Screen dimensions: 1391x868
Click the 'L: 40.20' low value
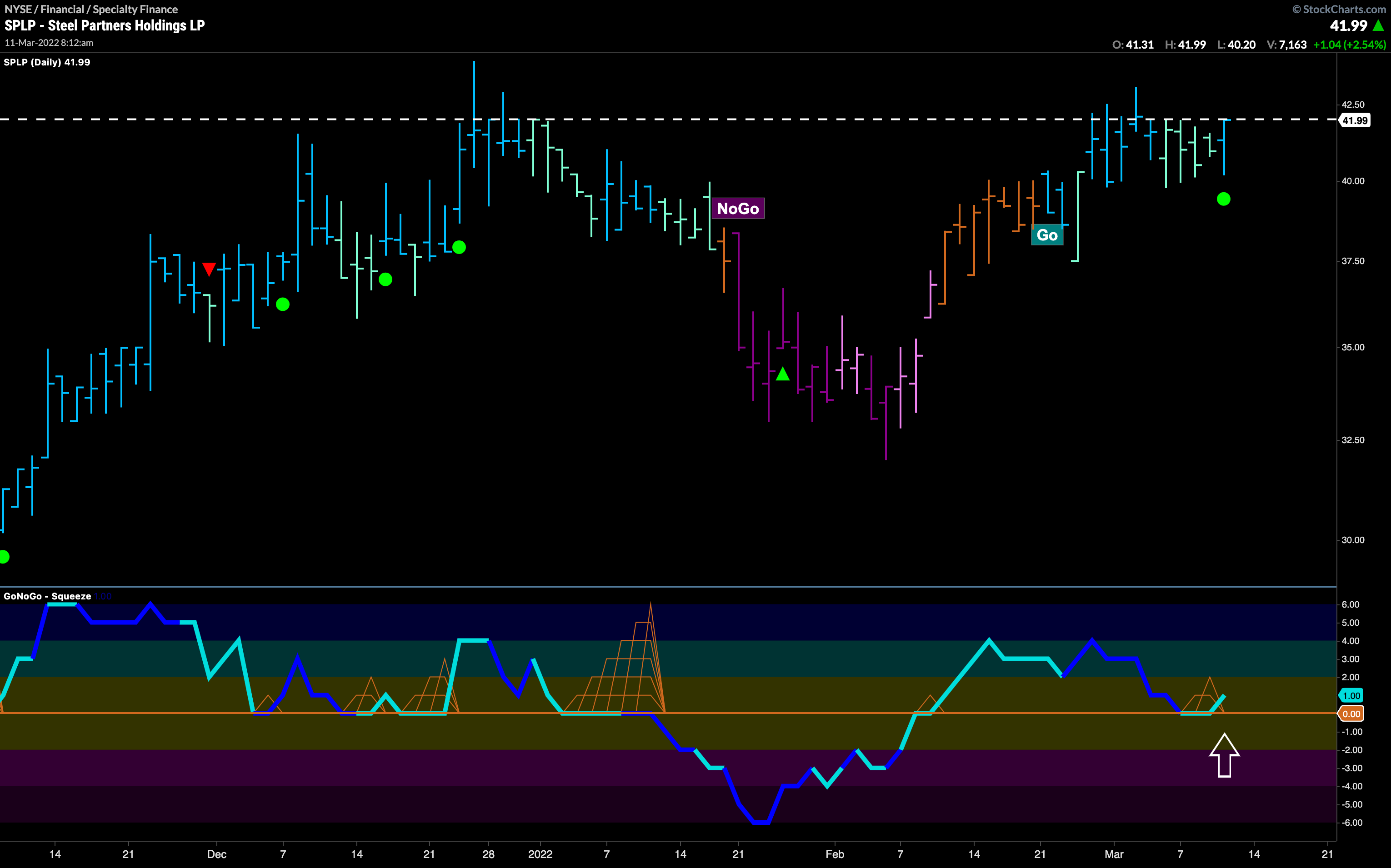[x=1236, y=45]
